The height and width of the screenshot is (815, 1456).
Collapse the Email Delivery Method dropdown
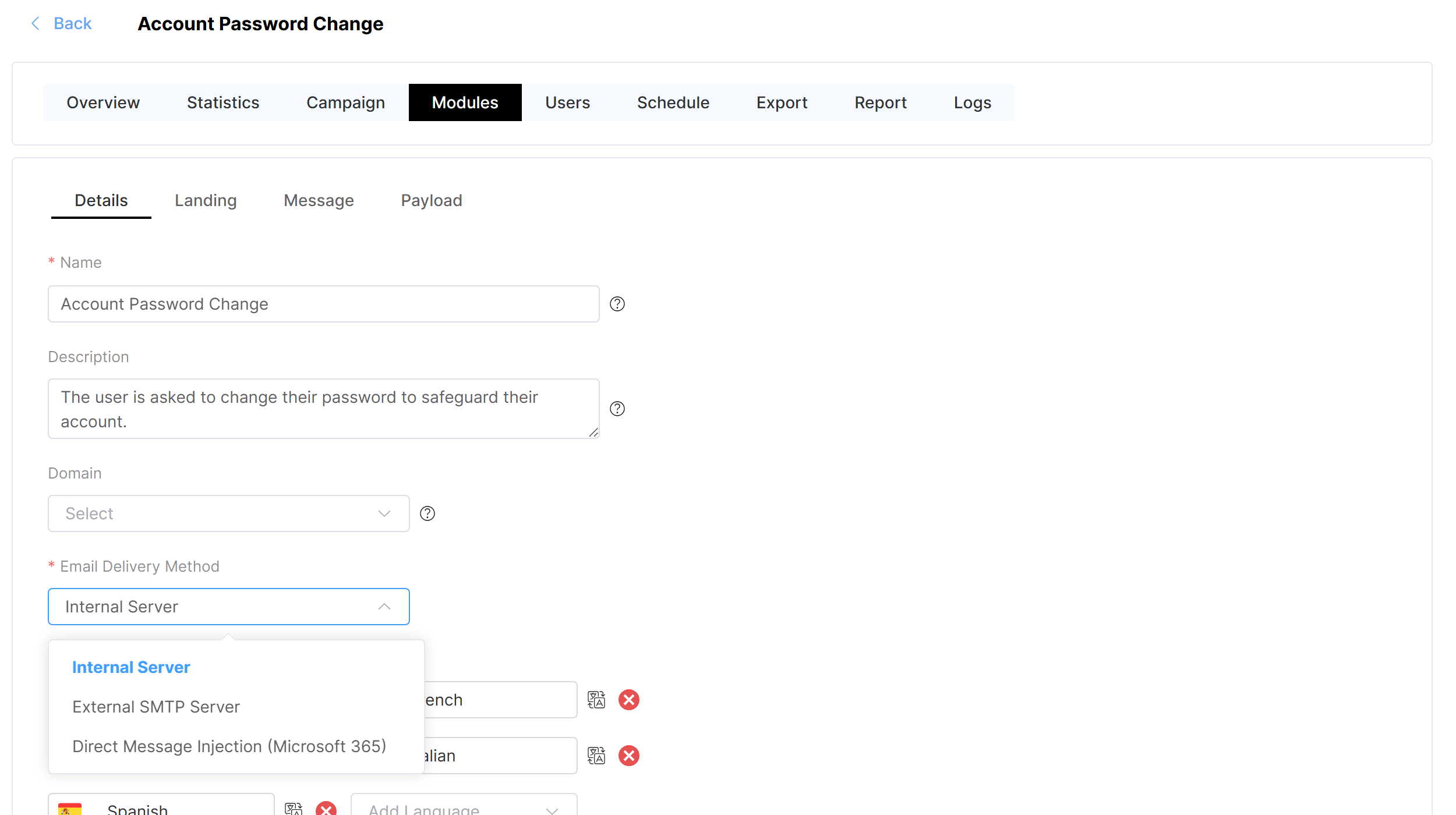(x=228, y=607)
